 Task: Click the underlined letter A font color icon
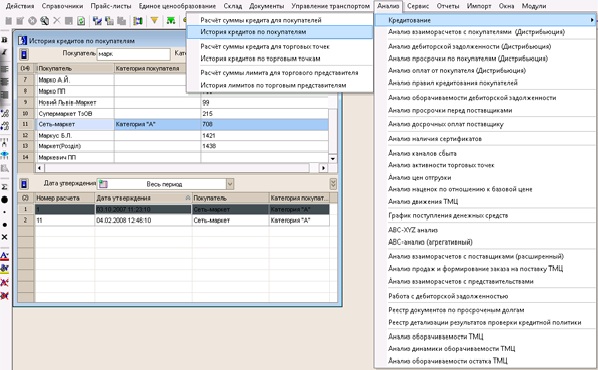(5, 256)
